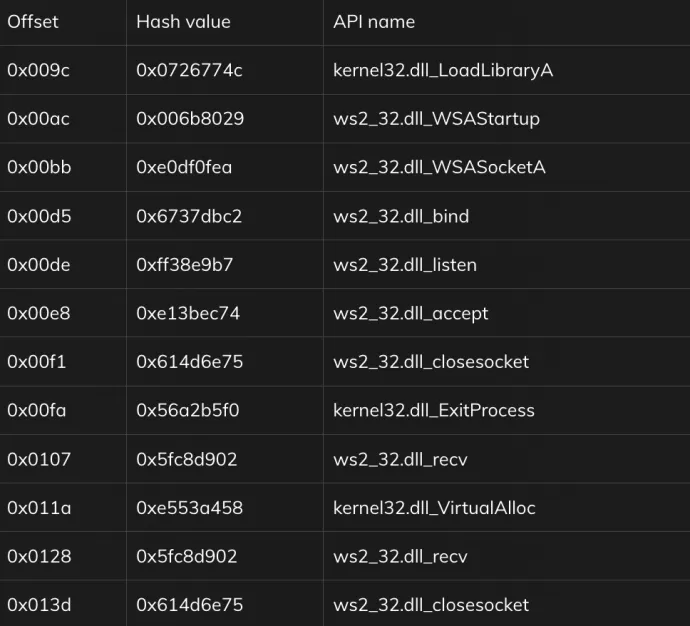Image resolution: width=690 pixels, height=626 pixels.
Task: Select ws2_32.dll_accept API name
Action: 411,313
